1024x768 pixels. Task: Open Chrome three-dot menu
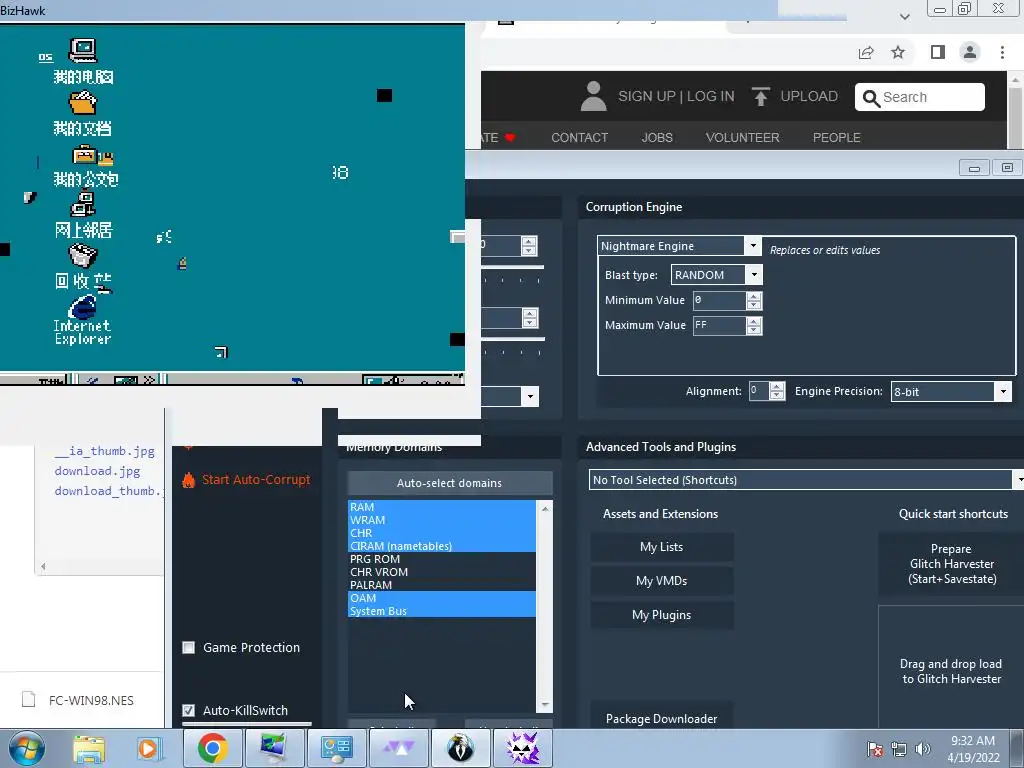coord(1002,52)
